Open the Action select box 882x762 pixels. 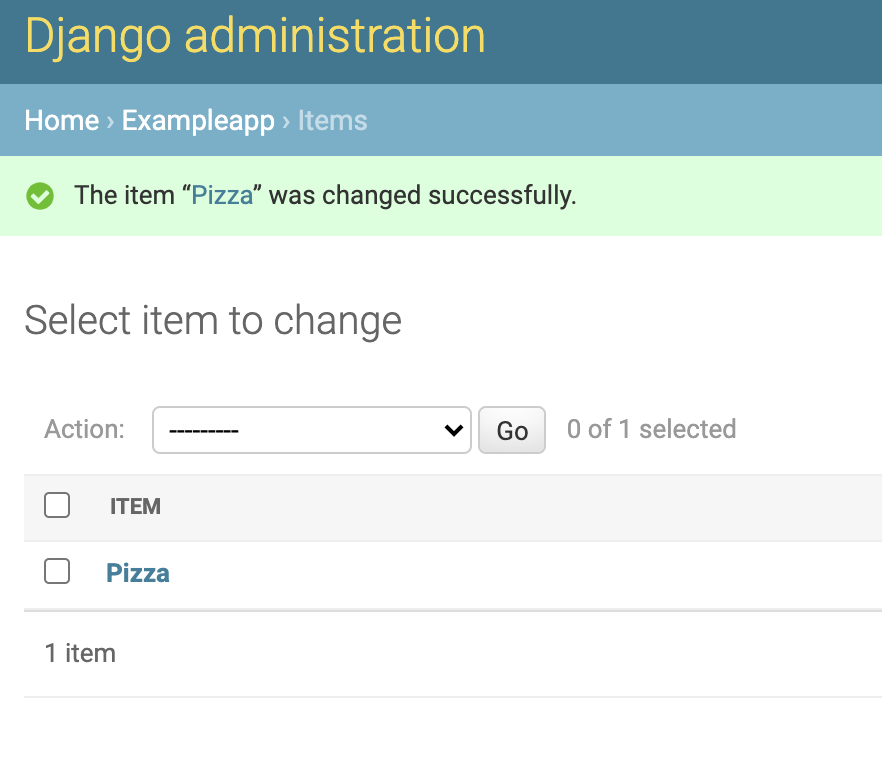click(x=310, y=430)
